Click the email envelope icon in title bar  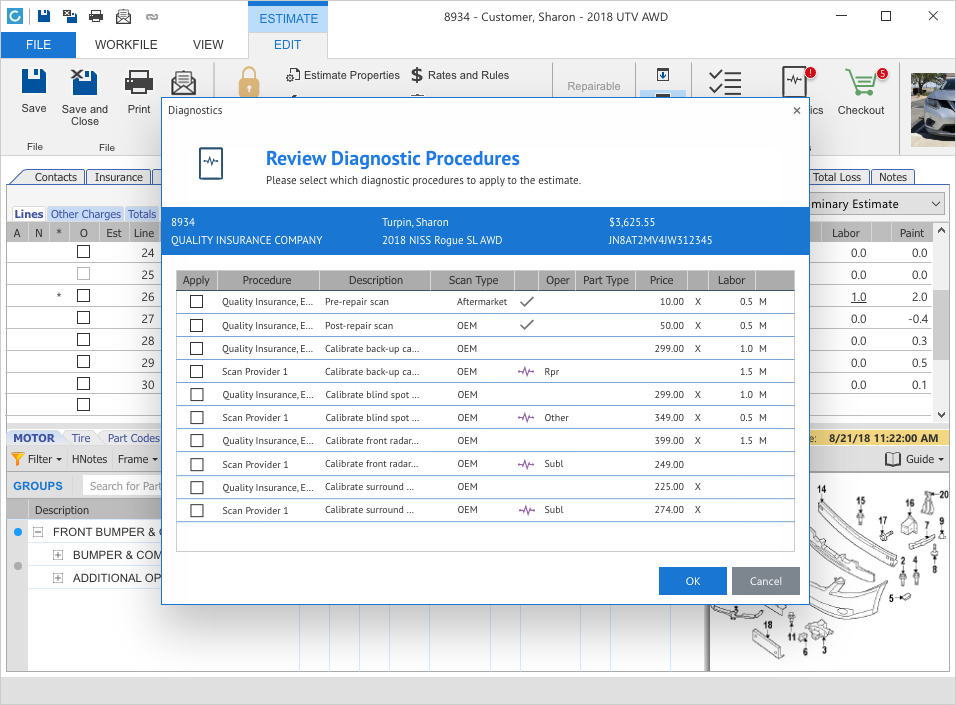[124, 16]
